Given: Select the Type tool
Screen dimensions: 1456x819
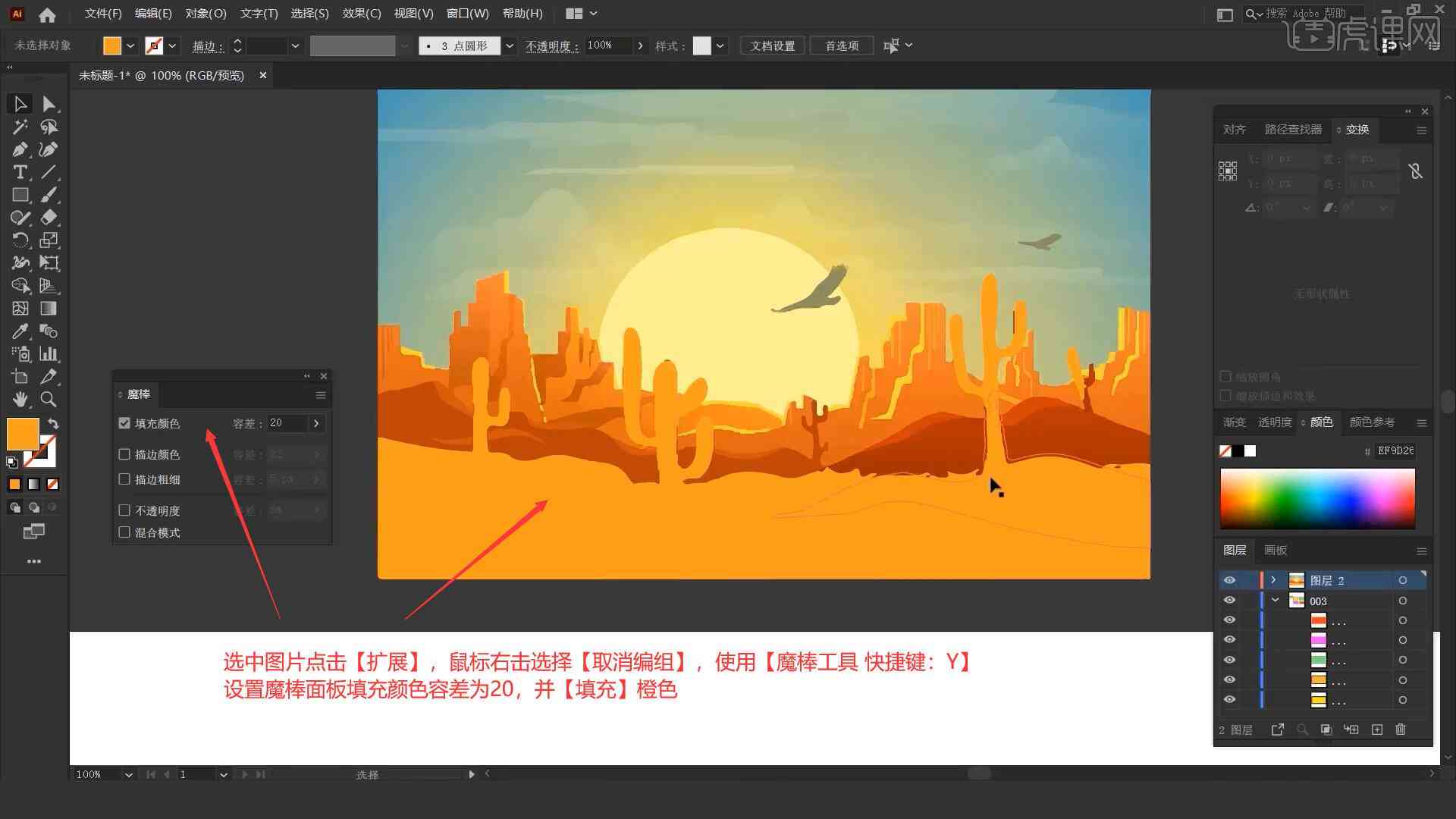Looking at the screenshot, I should pyautogui.click(x=19, y=172).
